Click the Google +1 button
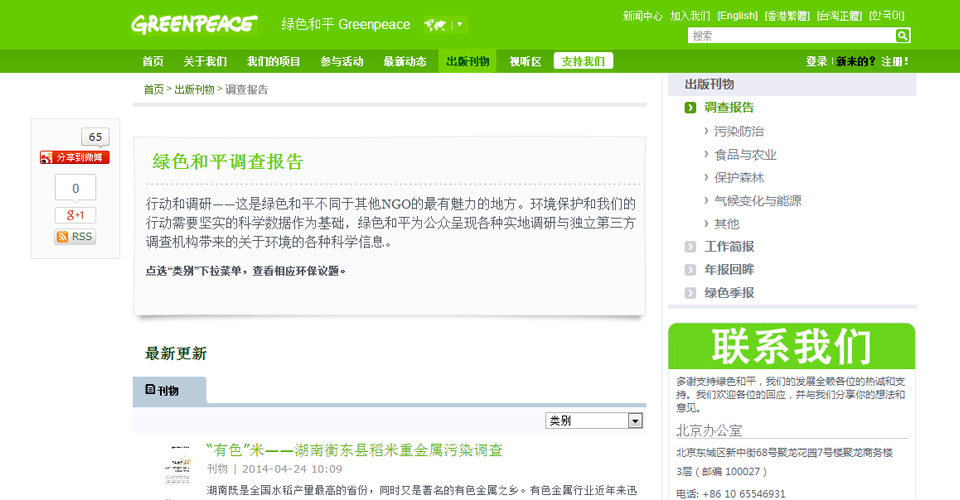The height and width of the screenshot is (500, 960). click(75, 215)
